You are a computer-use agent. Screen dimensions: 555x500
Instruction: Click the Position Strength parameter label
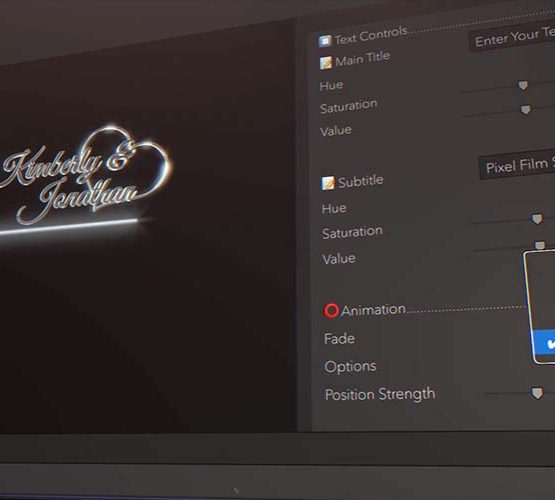[380, 394]
